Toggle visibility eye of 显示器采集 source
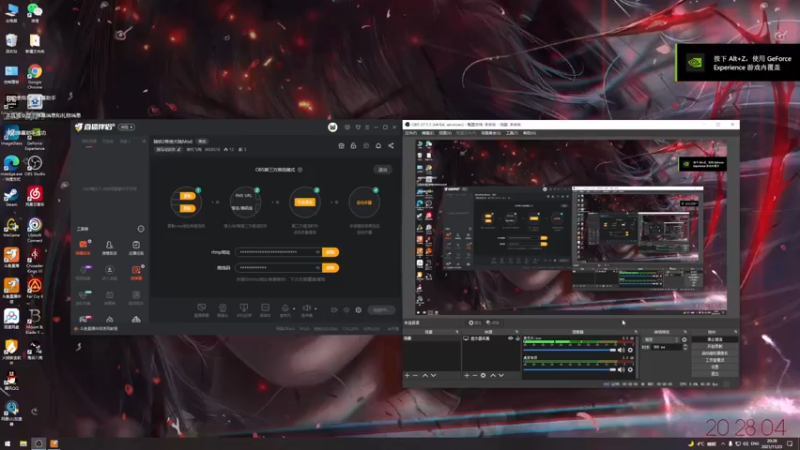Viewport: 800px width, 450px height. tap(510, 338)
